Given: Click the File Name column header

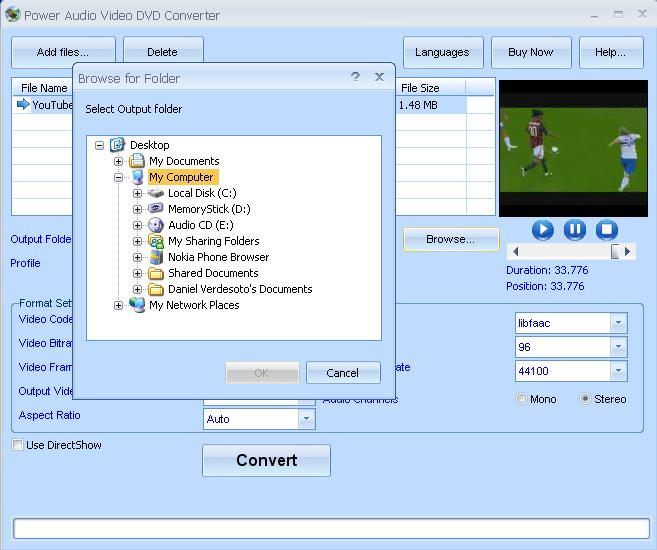Looking at the screenshot, I should pyautogui.click(x=44, y=88).
